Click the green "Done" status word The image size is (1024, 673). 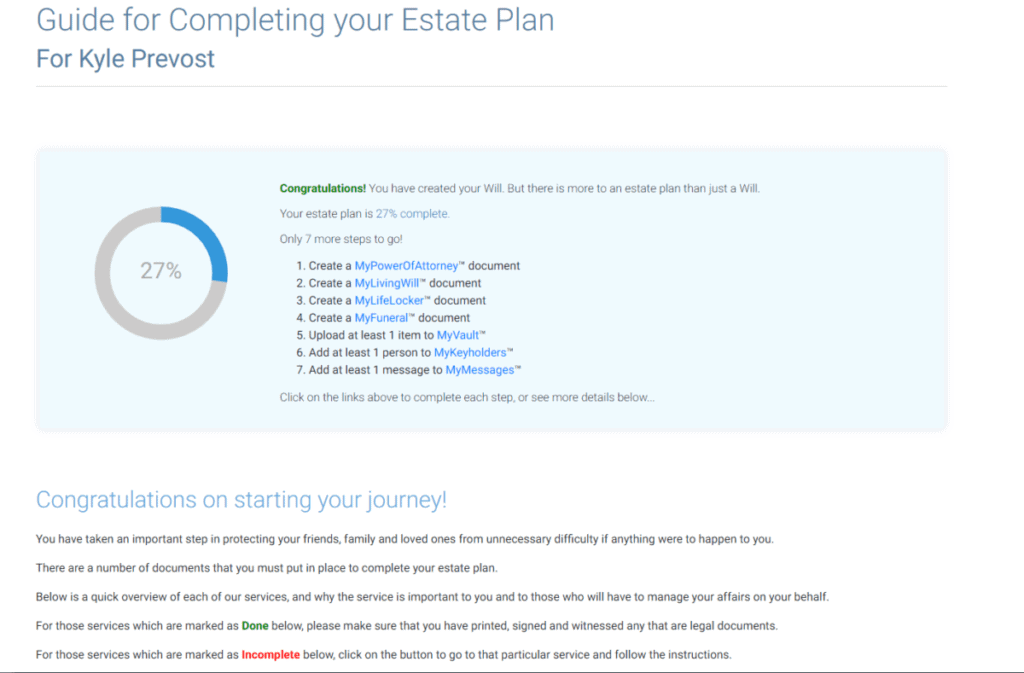(x=255, y=626)
